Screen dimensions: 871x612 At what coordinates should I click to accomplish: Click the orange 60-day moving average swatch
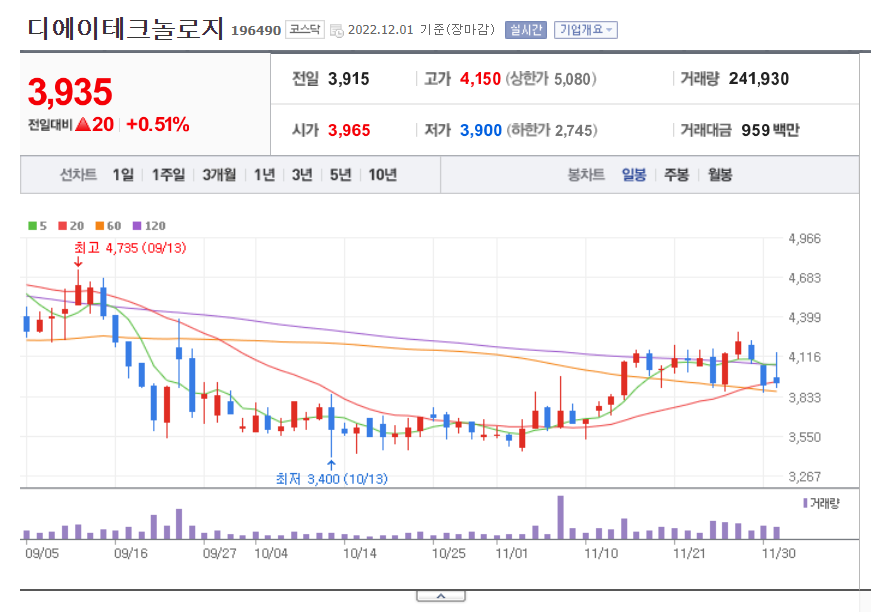click(x=100, y=225)
